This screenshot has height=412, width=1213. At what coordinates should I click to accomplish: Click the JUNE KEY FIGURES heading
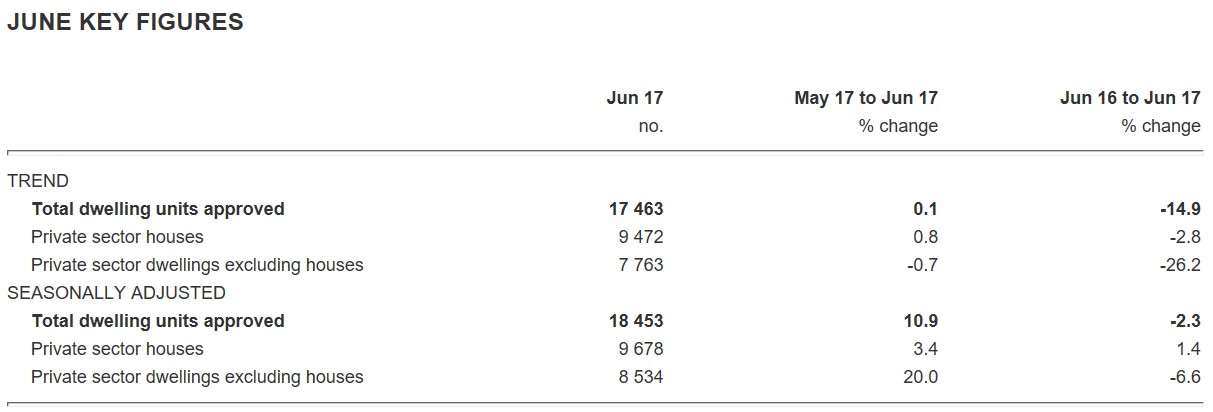(x=125, y=22)
